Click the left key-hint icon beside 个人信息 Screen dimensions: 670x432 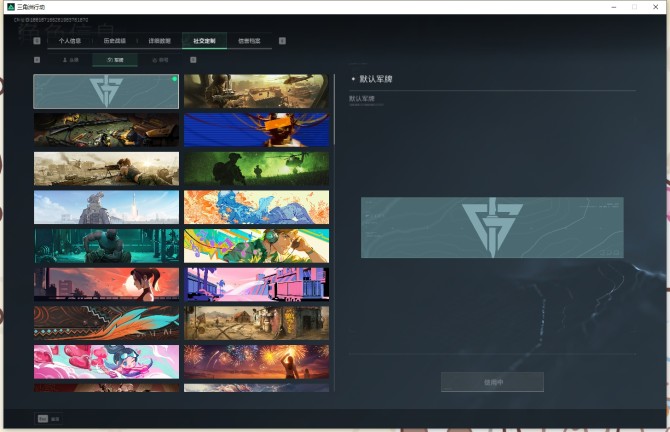pyautogui.click(x=37, y=41)
